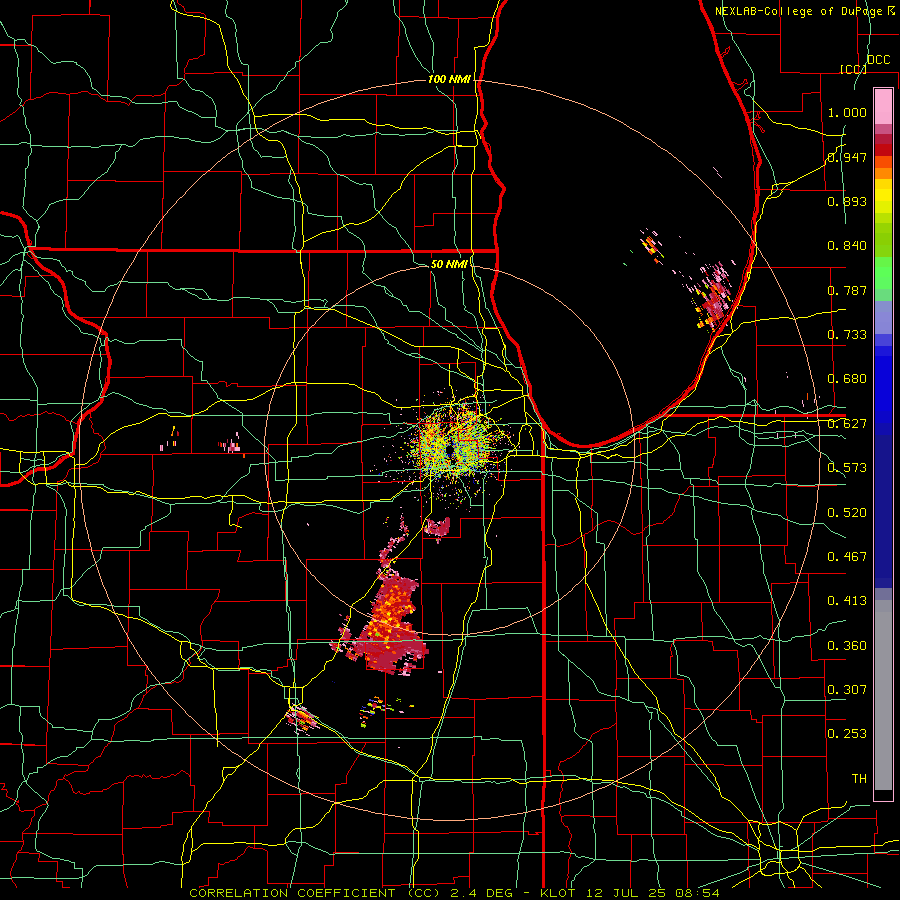Click the 0.680 legend value
This screenshot has width=900, height=900.
pyautogui.click(x=847, y=379)
